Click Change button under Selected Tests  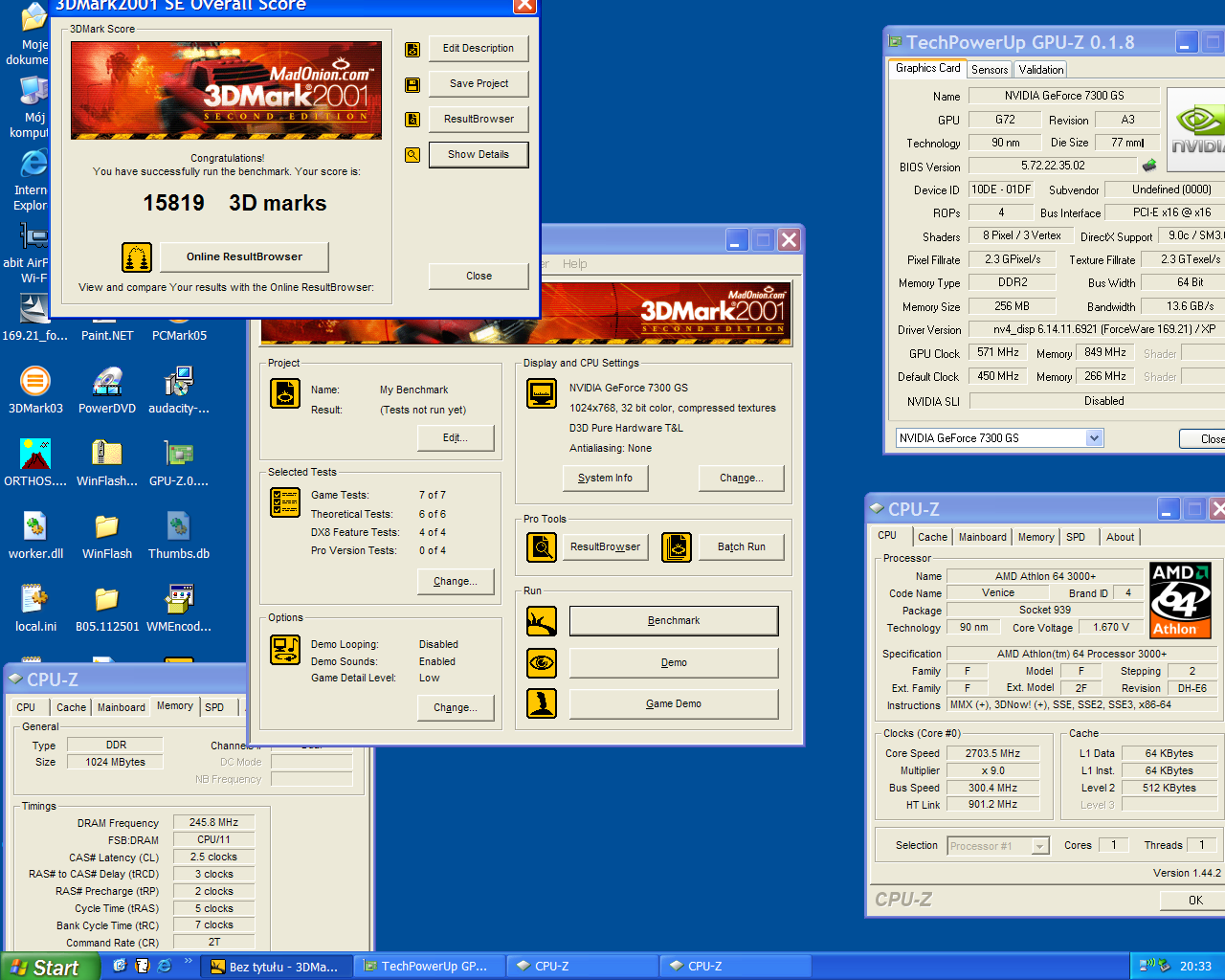click(x=456, y=582)
